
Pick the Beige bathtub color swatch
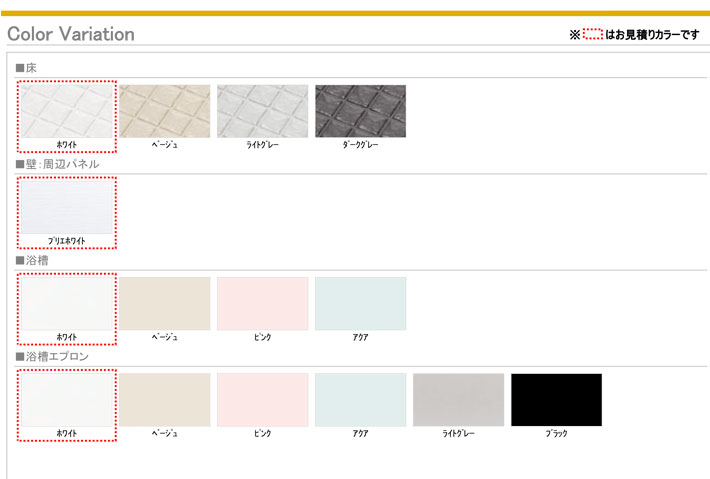click(165, 303)
